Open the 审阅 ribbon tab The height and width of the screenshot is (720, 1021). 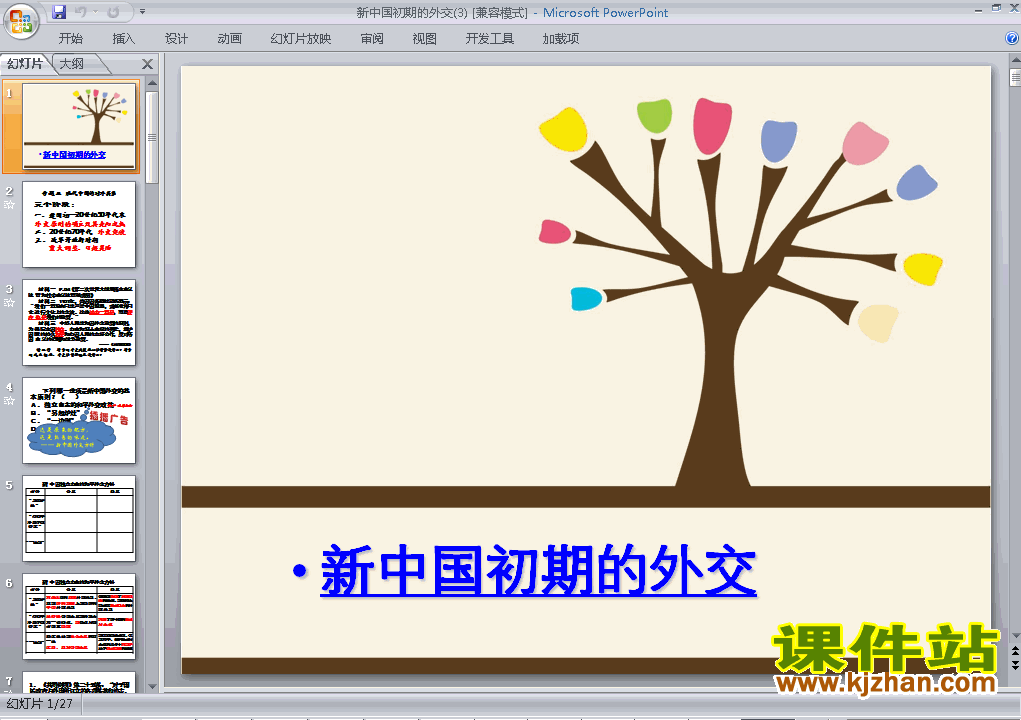(372, 38)
